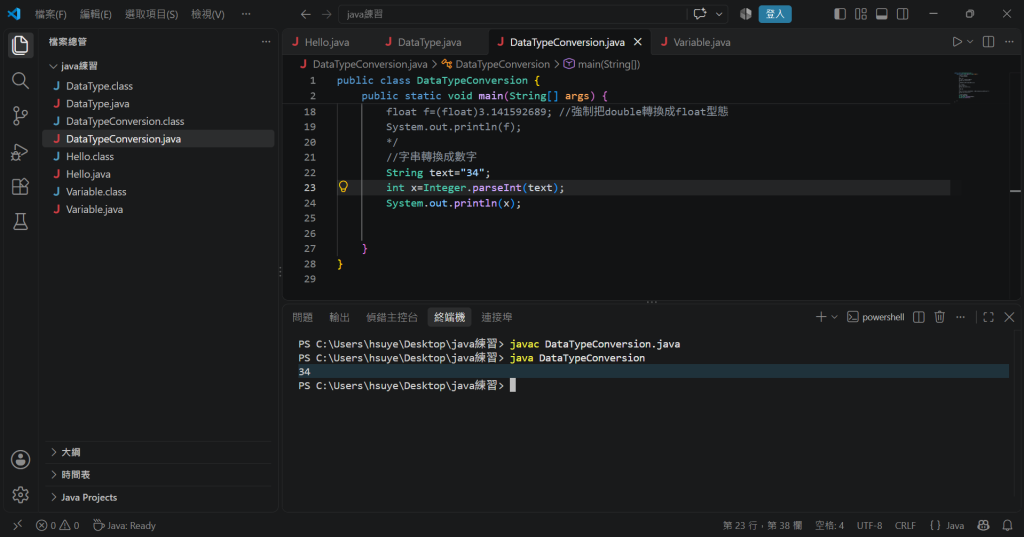
Task: Open the 選取項目(S) menu
Action: tap(152, 14)
